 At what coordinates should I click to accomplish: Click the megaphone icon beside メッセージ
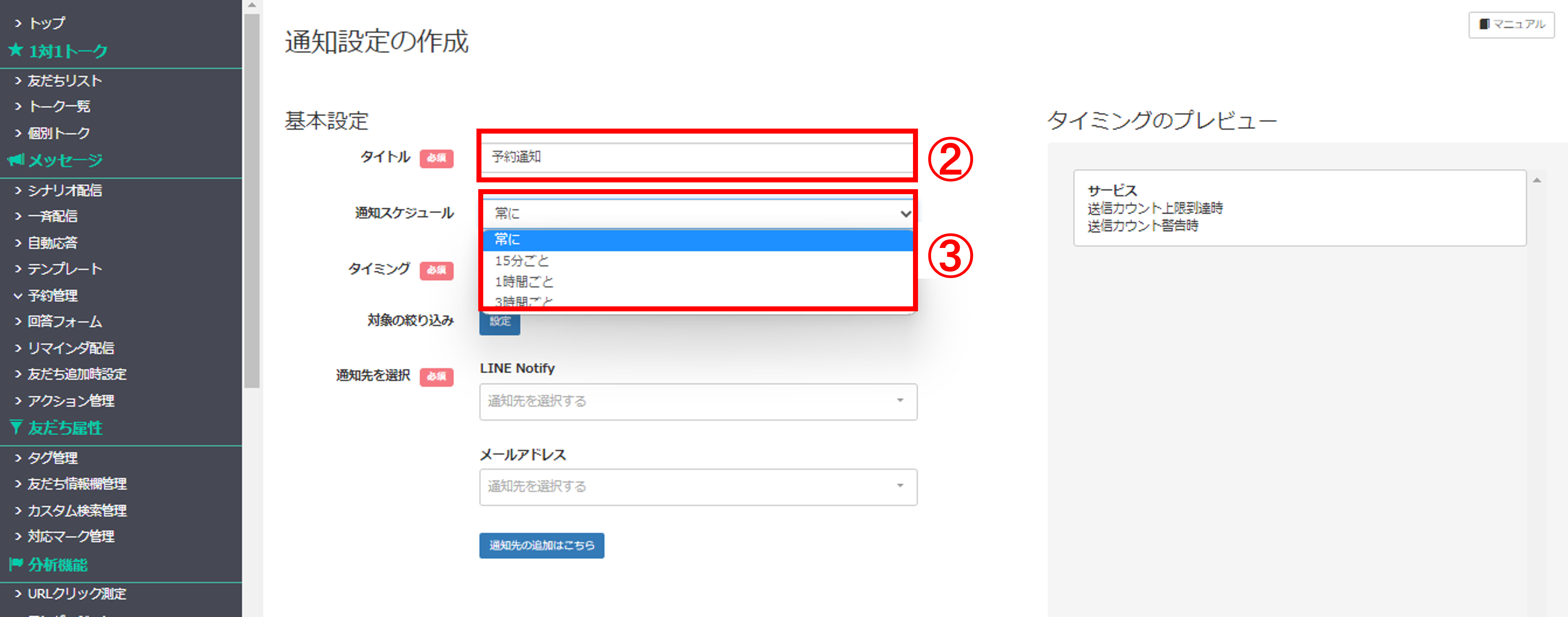tap(16, 160)
